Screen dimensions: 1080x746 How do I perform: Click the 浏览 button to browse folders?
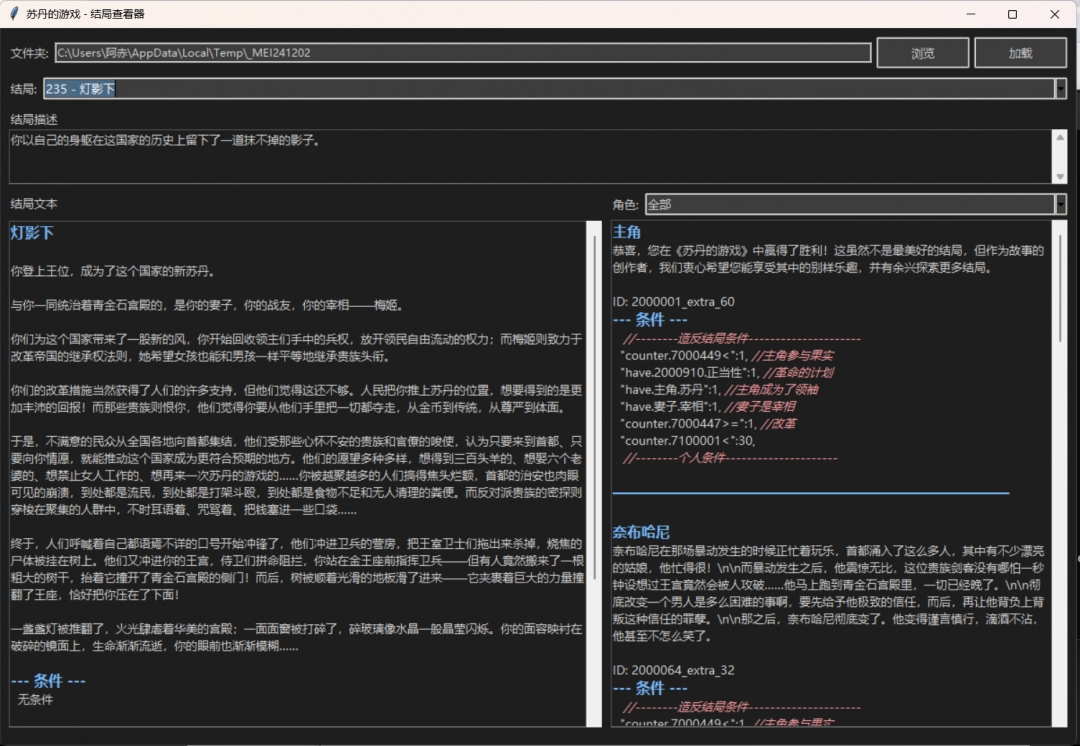point(922,54)
